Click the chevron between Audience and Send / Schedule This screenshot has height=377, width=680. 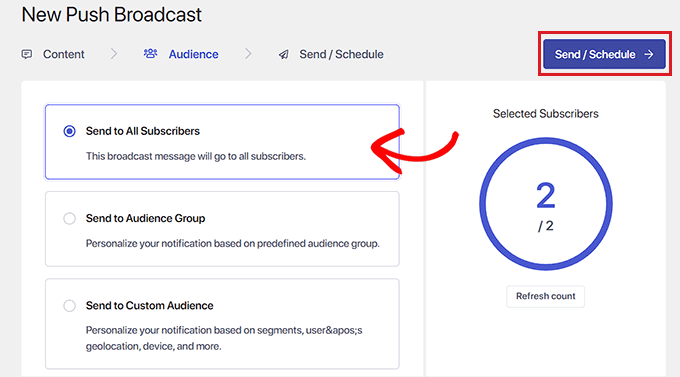coord(248,54)
